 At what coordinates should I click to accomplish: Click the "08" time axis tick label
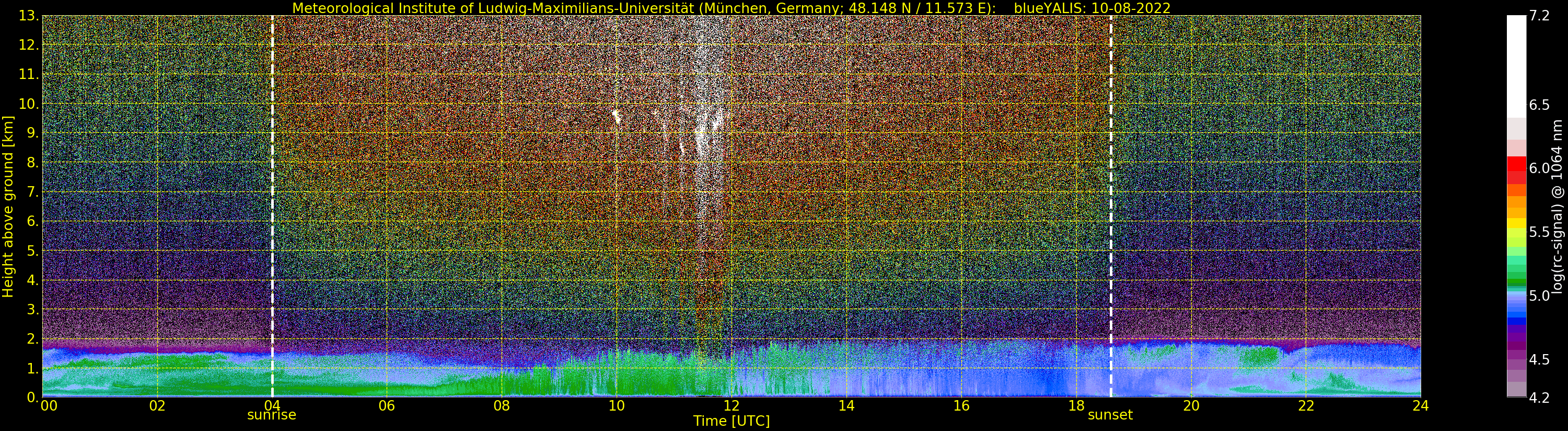502,406
